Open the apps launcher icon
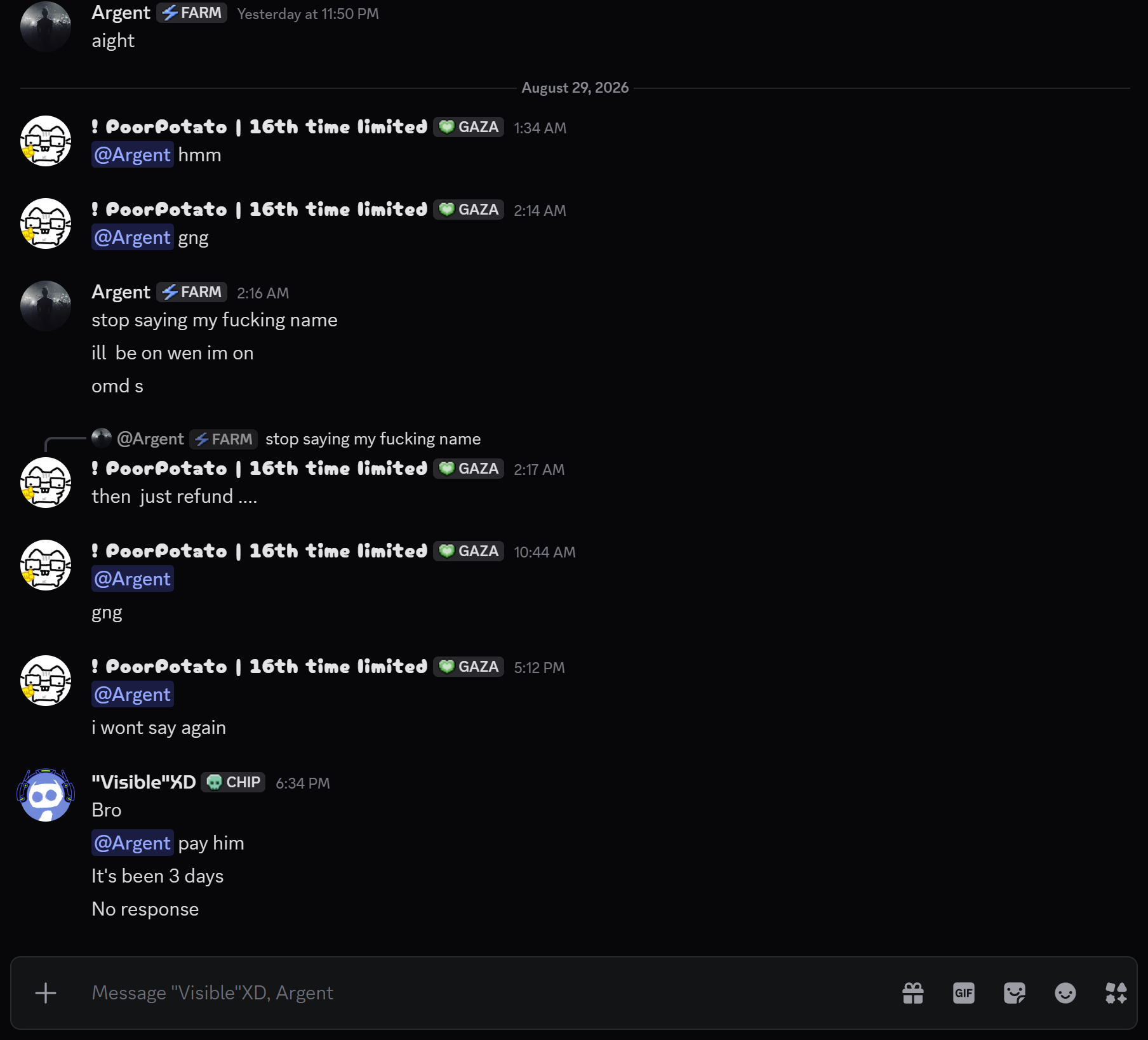The width and height of the screenshot is (1148, 1040). [x=1116, y=993]
